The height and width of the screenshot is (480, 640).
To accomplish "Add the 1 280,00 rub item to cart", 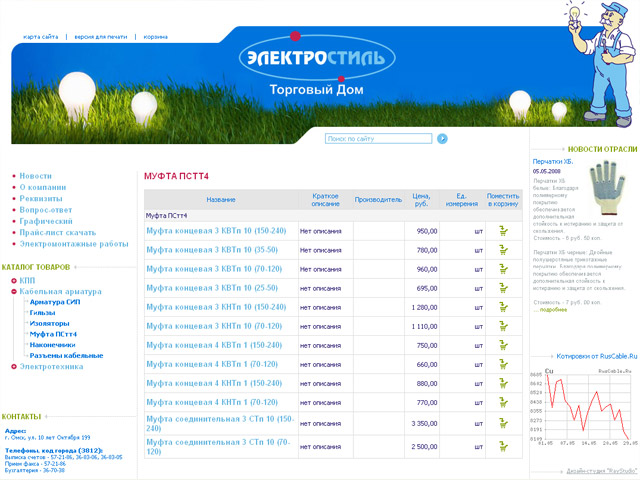I will coord(503,307).
